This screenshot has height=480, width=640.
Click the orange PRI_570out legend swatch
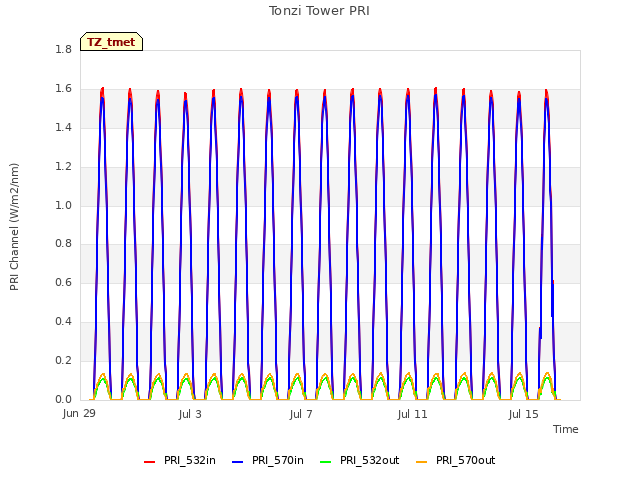[421, 462]
